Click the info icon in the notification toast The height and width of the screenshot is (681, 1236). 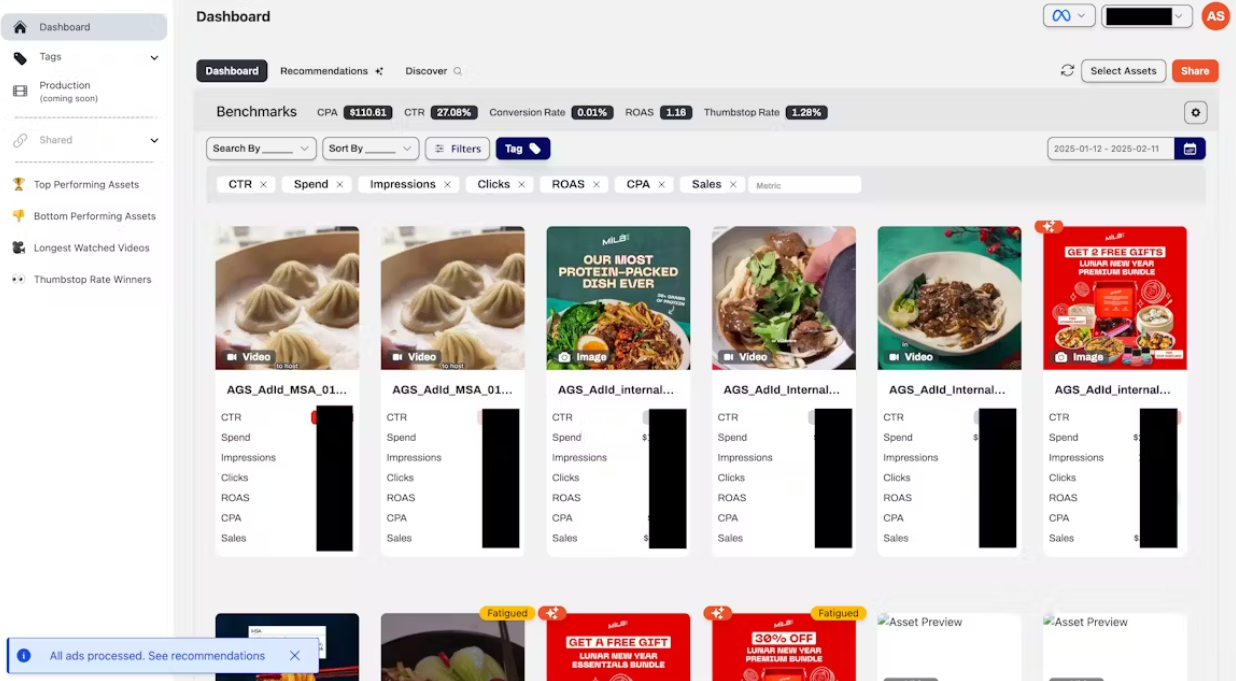click(x=24, y=656)
